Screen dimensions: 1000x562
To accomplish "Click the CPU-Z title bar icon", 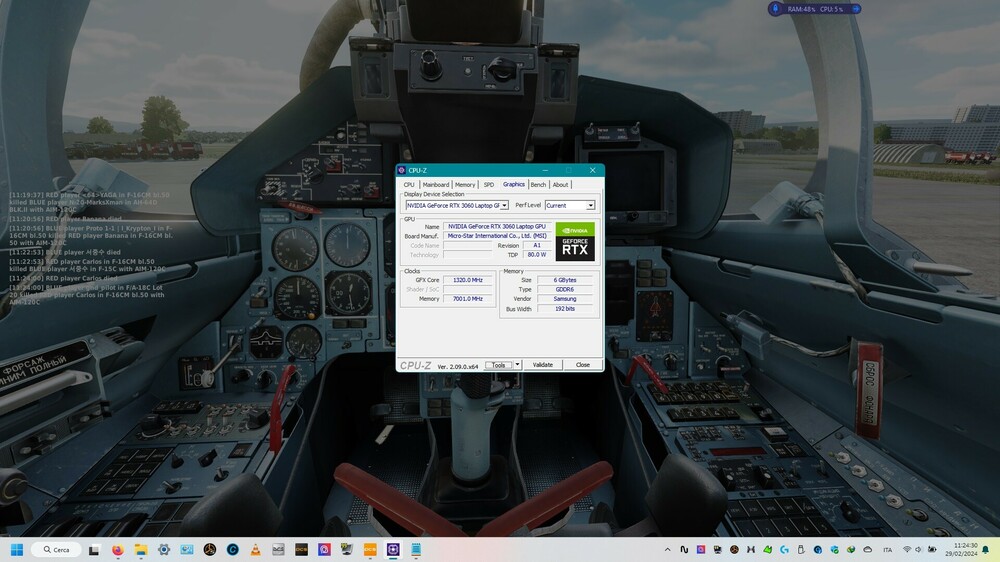I will pos(401,170).
